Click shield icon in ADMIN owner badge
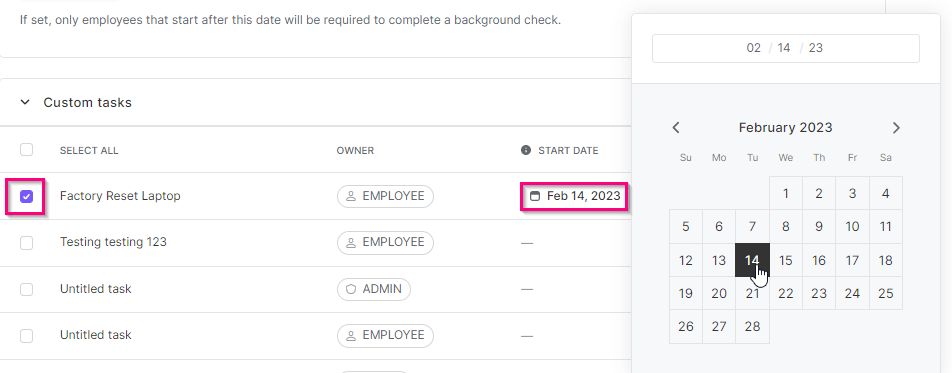This screenshot has height=373, width=952. [351, 289]
